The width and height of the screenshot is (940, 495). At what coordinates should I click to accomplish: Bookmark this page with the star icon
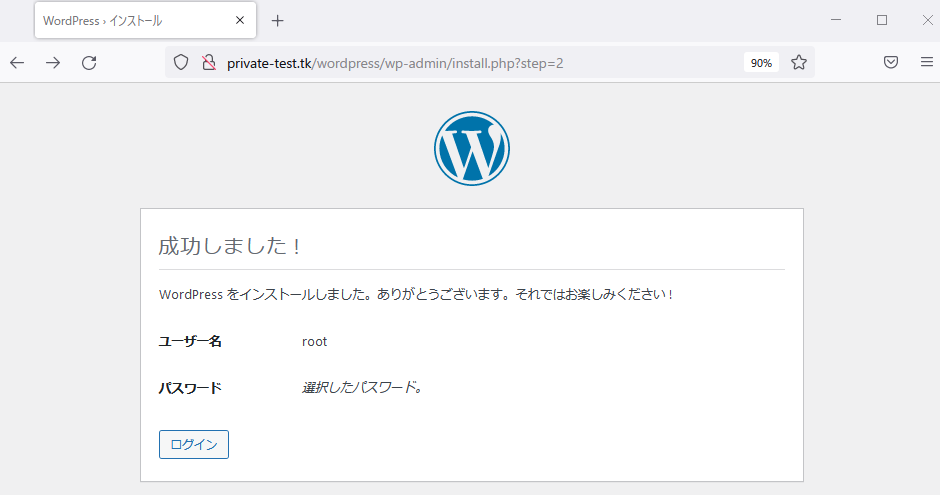point(799,62)
